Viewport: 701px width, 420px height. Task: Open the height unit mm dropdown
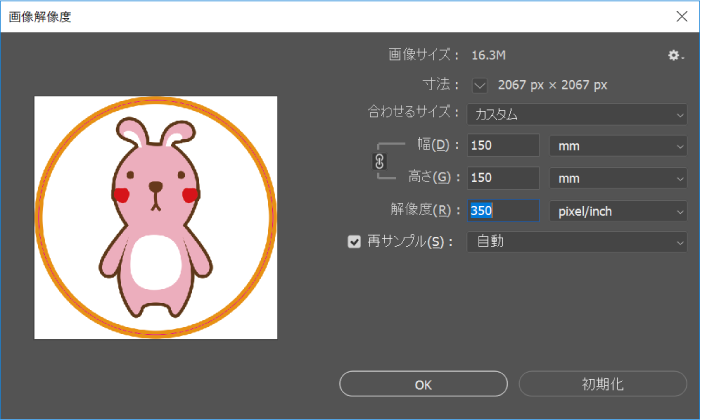click(x=618, y=178)
